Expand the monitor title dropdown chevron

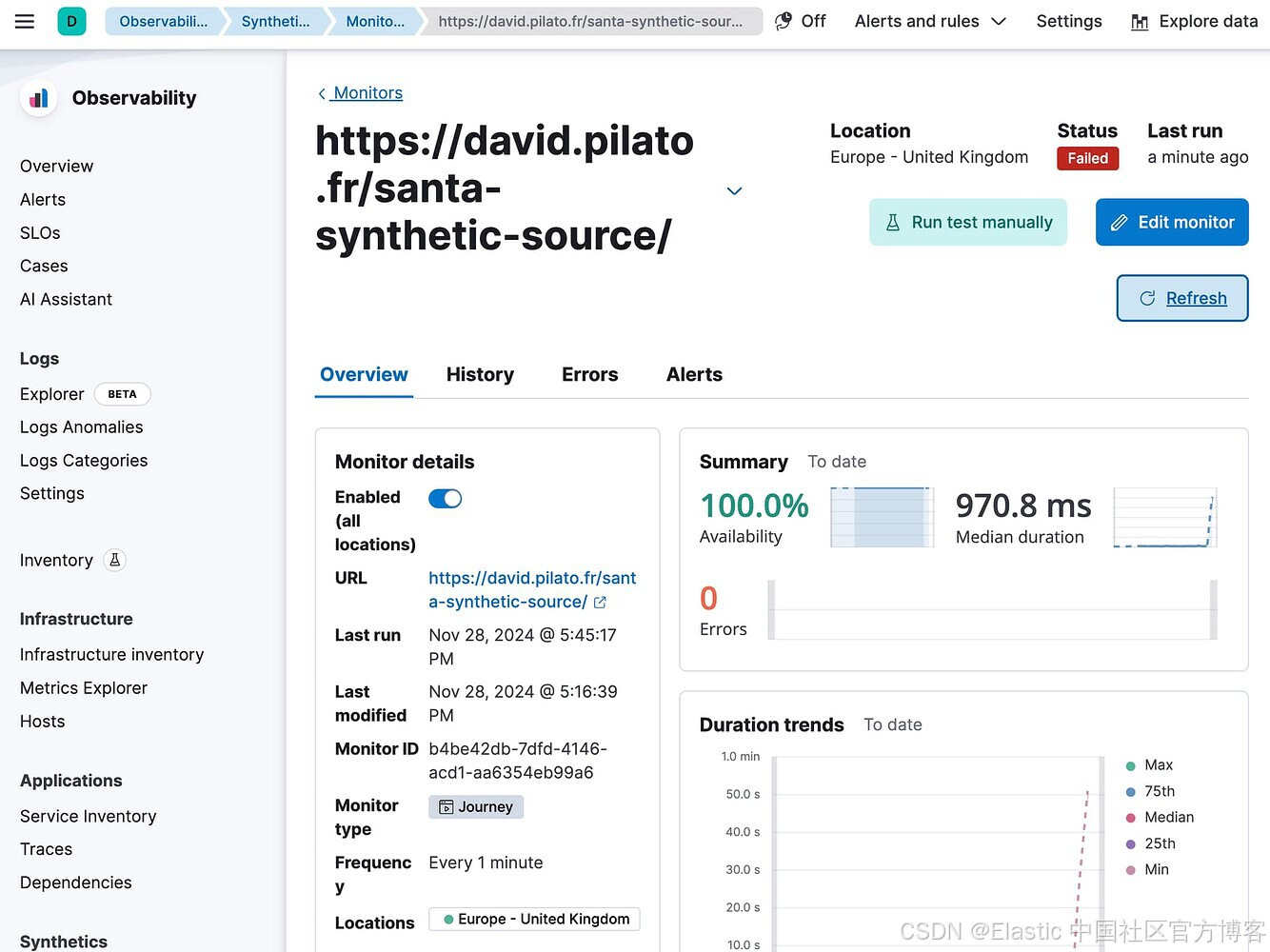coord(734,190)
